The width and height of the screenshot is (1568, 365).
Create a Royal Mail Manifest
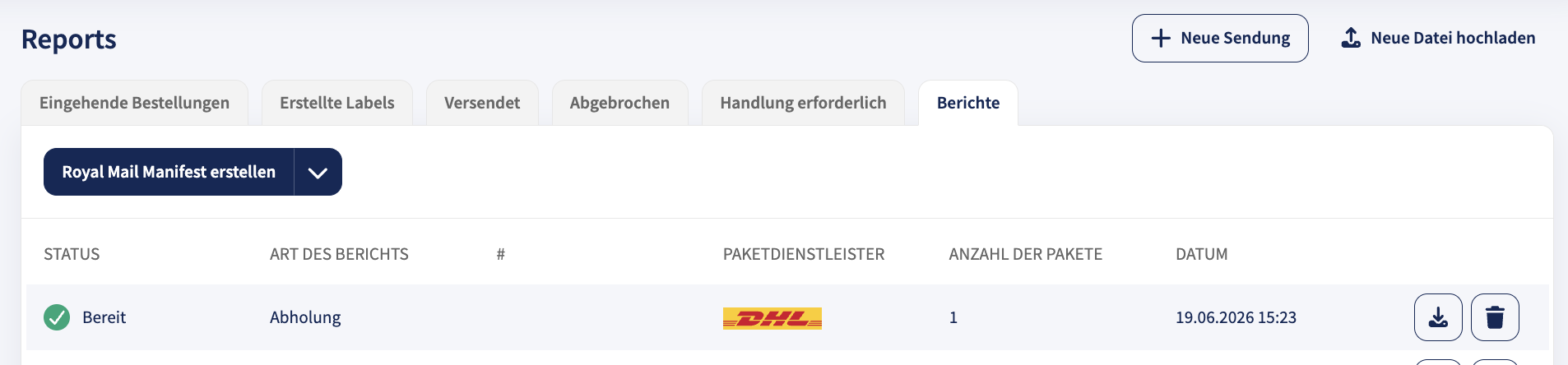click(169, 172)
